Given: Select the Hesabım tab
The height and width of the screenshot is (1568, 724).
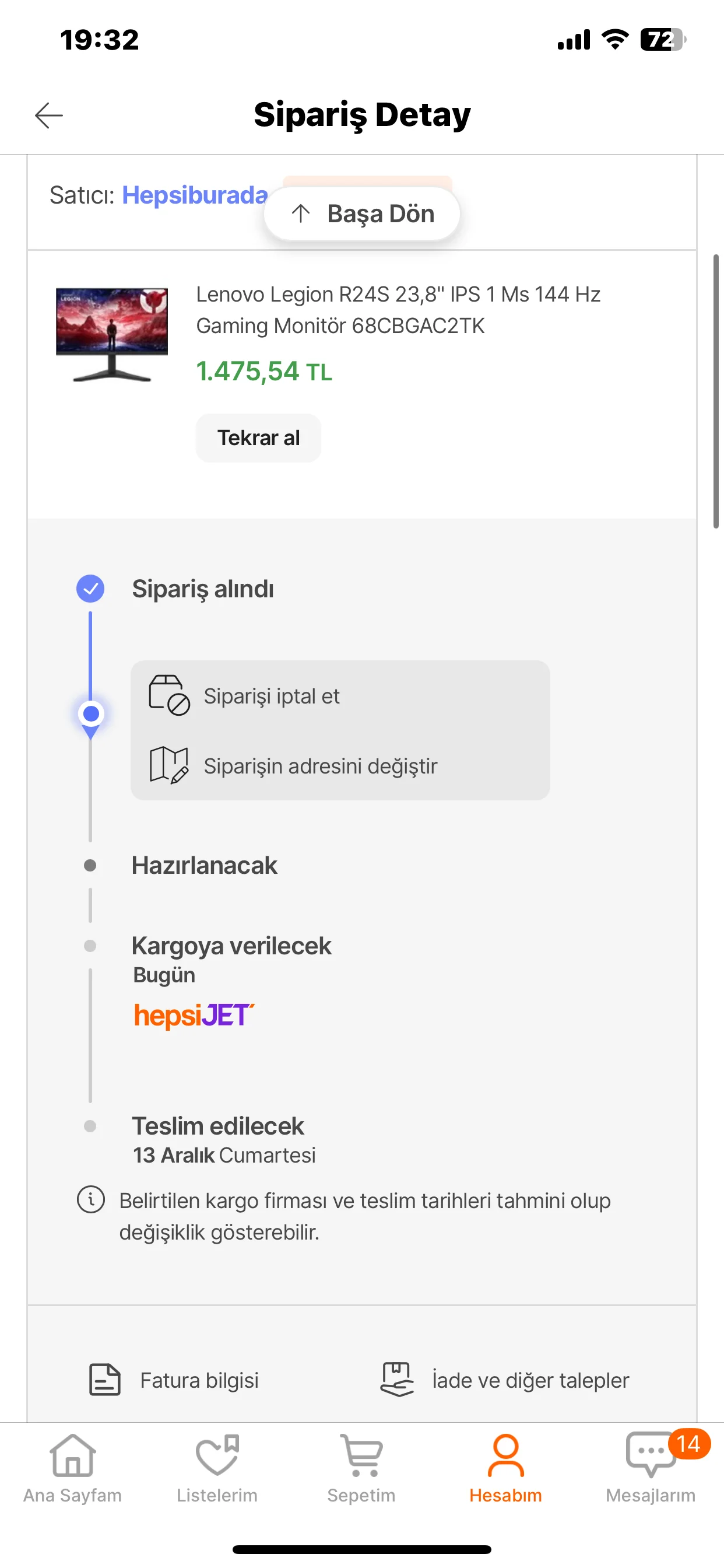Looking at the screenshot, I should (x=505, y=1467).
